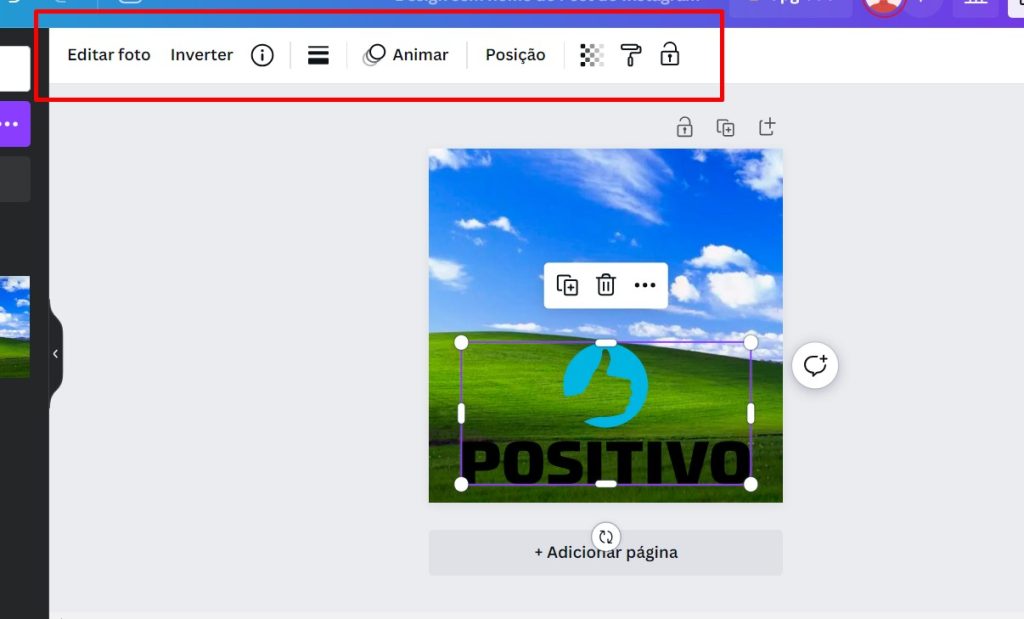
Task: Click the right side crop handle of the selection
Action: [751, 413]
